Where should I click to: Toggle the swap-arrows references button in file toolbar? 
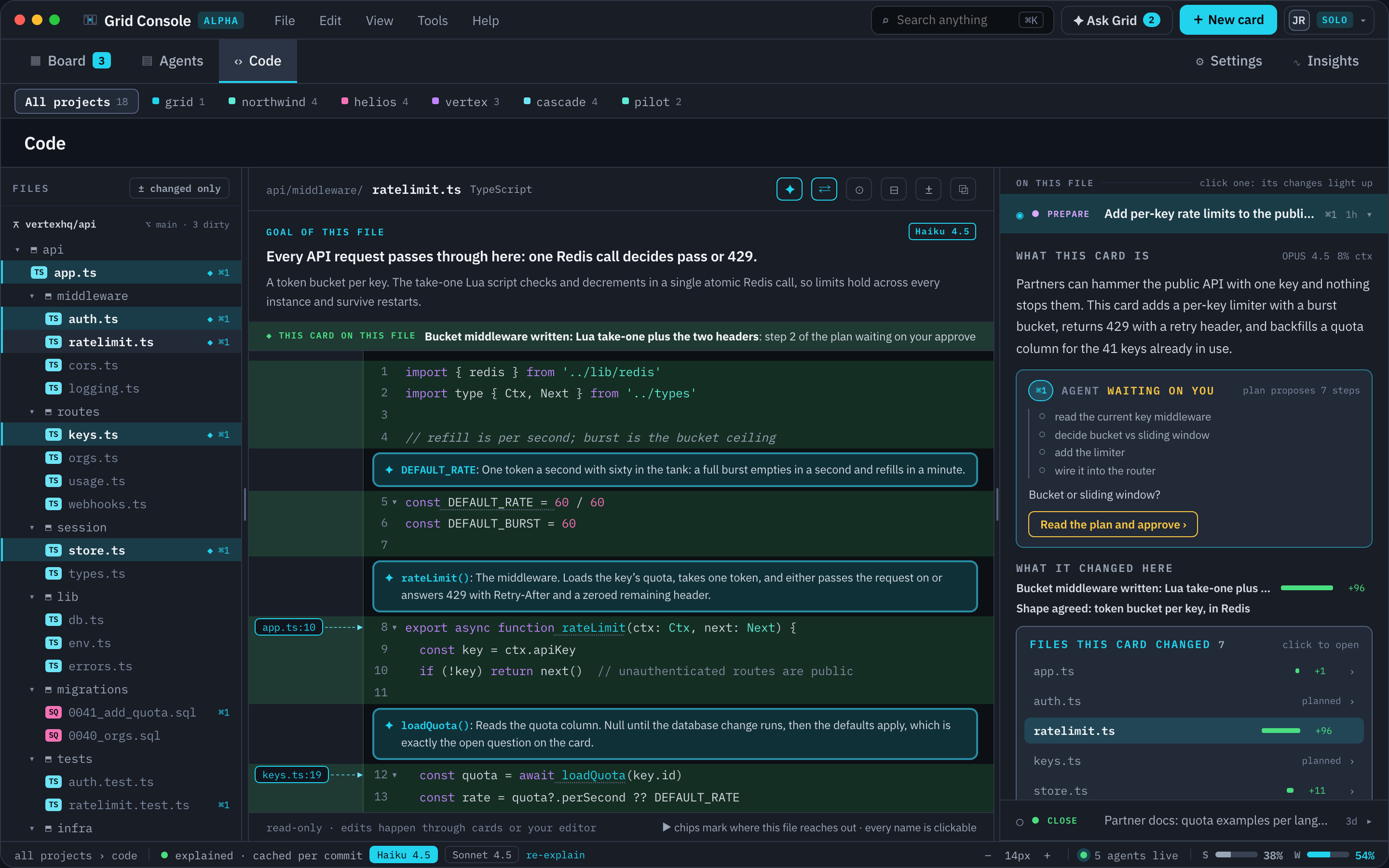(x=824, y=190)
